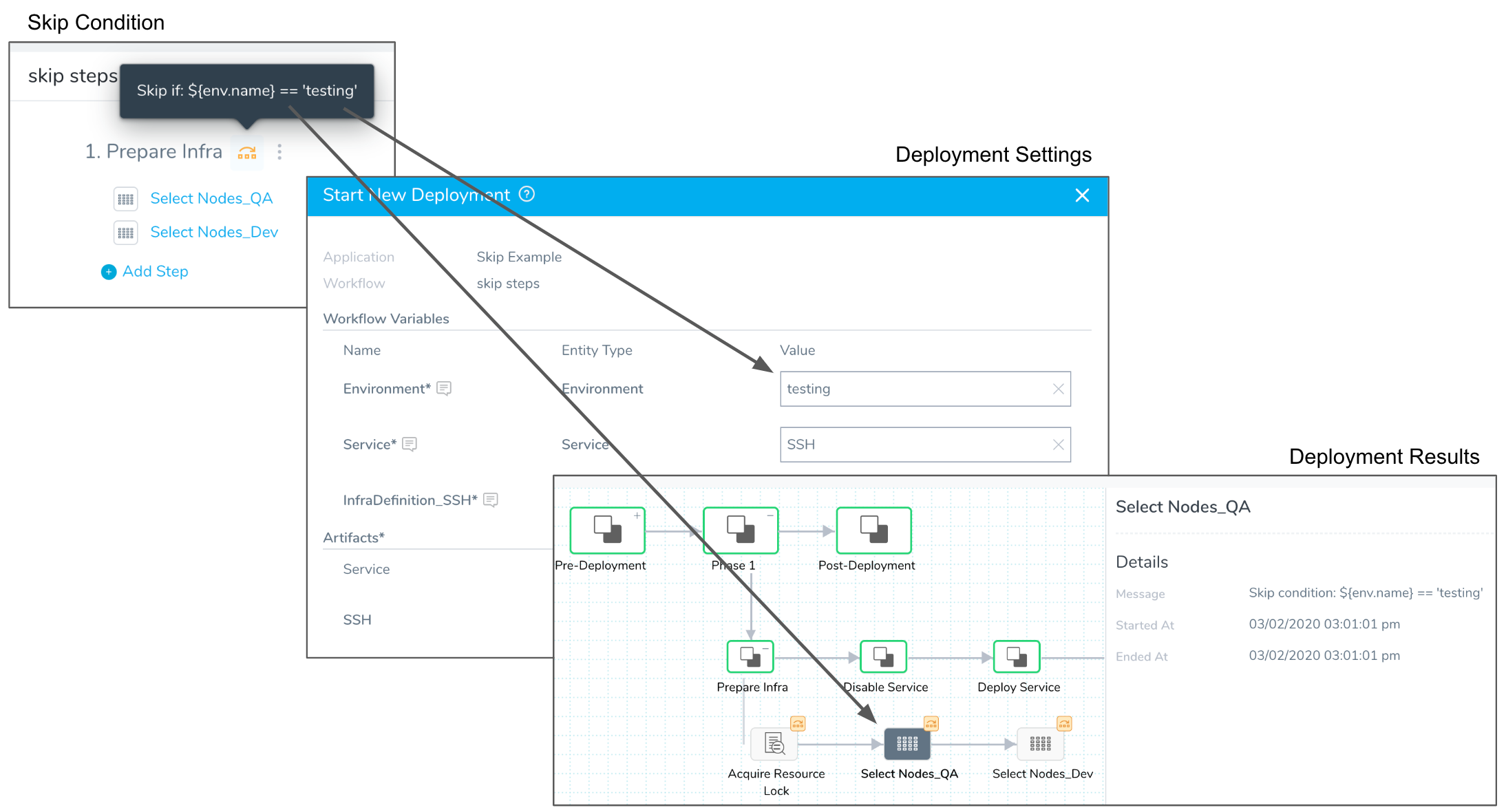Screen dimensions: 1506x812
Task: Click the Skip if tooltip text
Action: click(247, 91)
